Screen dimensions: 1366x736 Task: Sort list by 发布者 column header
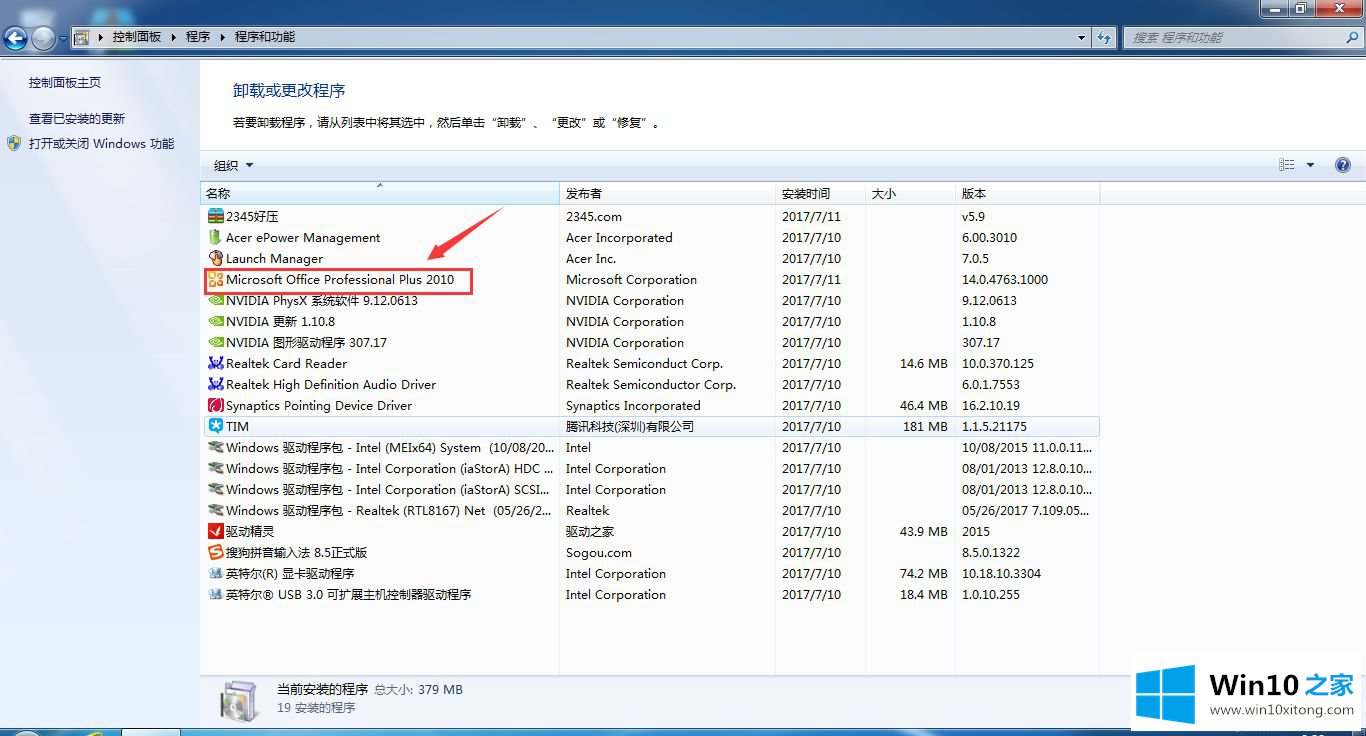(x=668, y=193)
